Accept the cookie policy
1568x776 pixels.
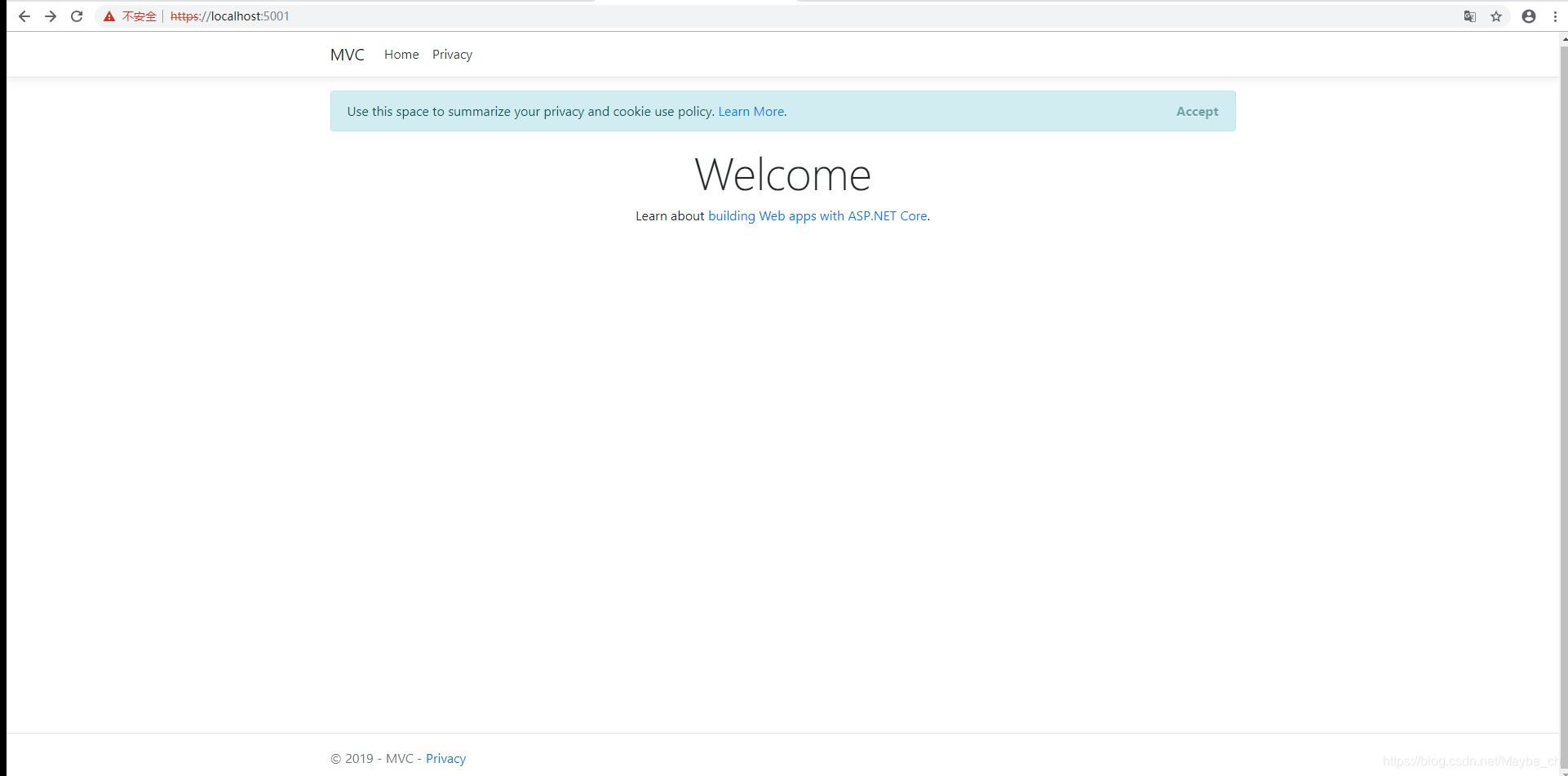(1197, 112)
